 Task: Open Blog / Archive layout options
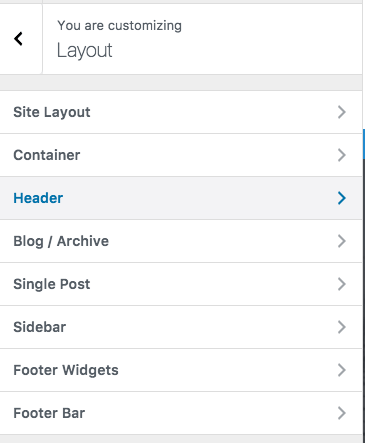pos(181,241)
